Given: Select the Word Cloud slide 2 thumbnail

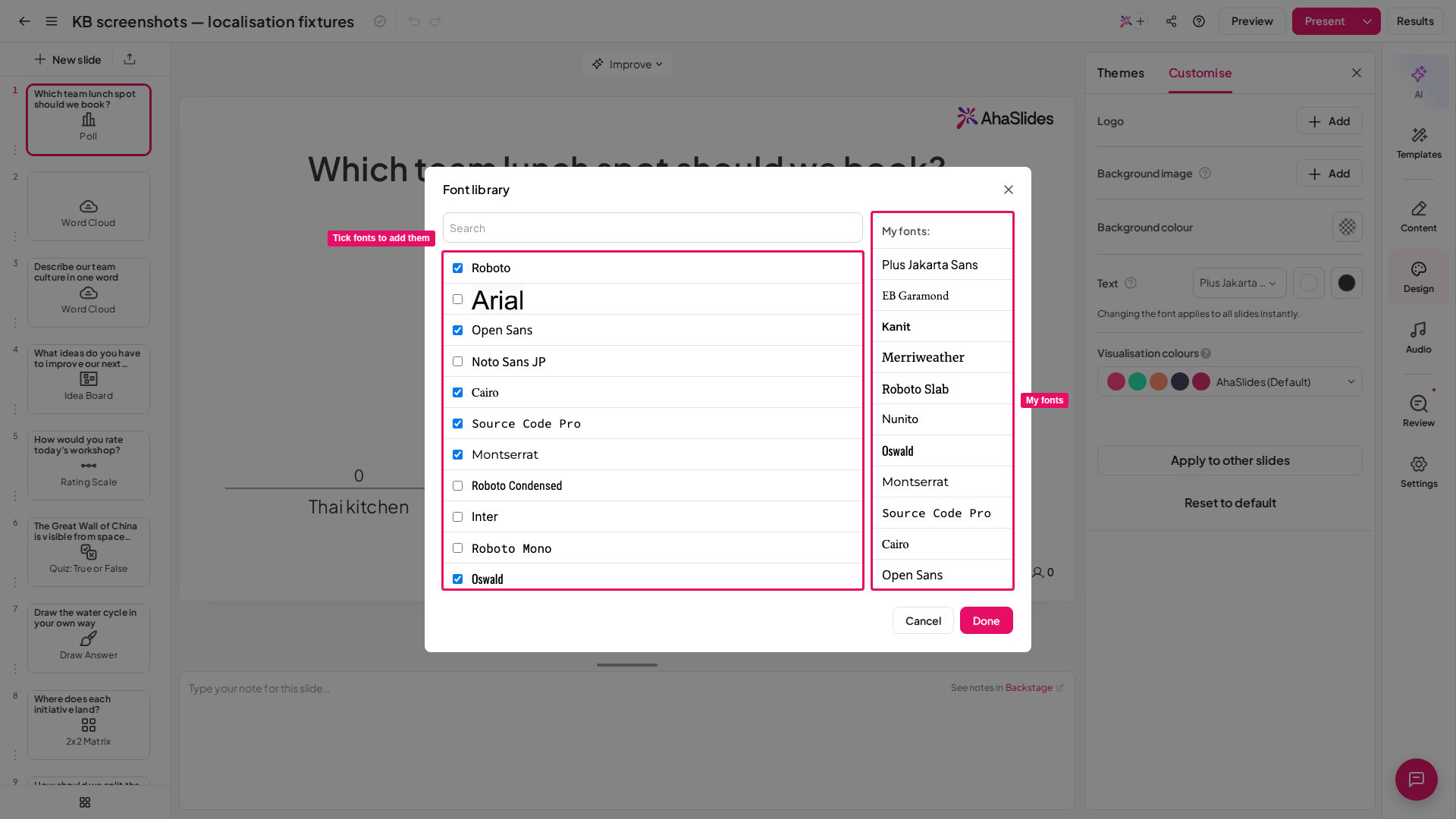Looking at the screenshot, I should [x=89, y=206].
